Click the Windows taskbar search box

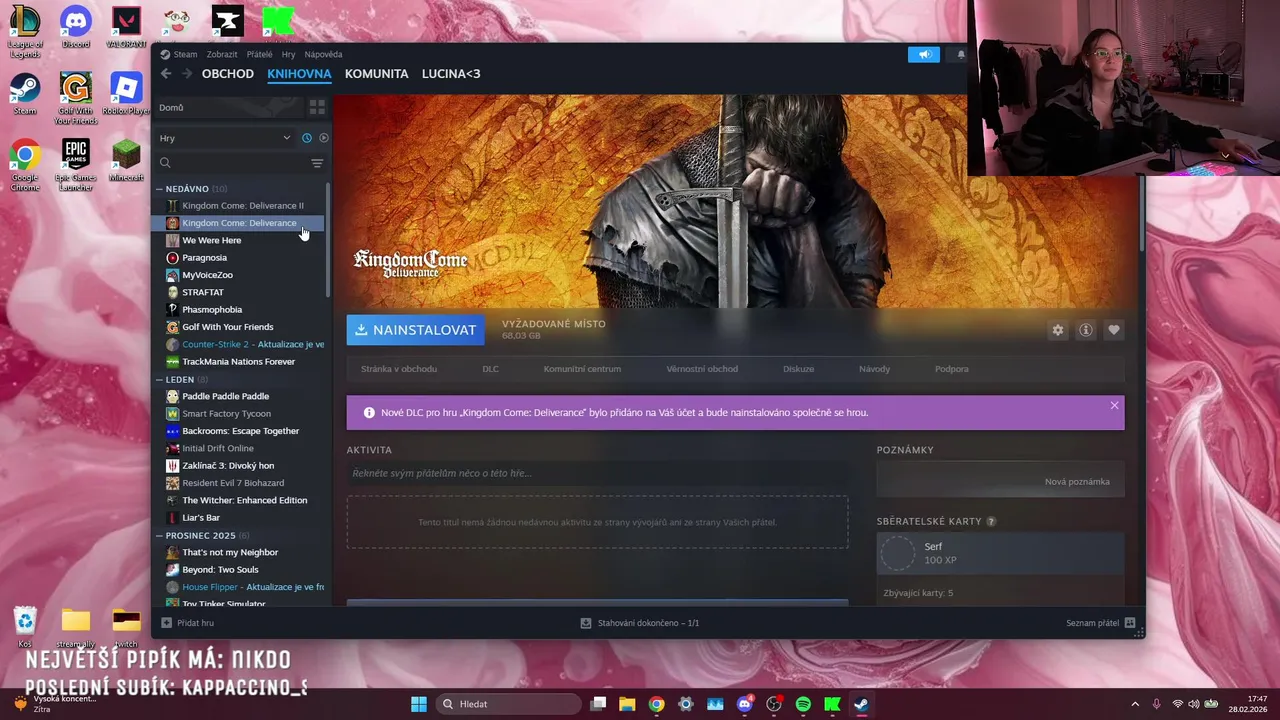click(510, 704)
